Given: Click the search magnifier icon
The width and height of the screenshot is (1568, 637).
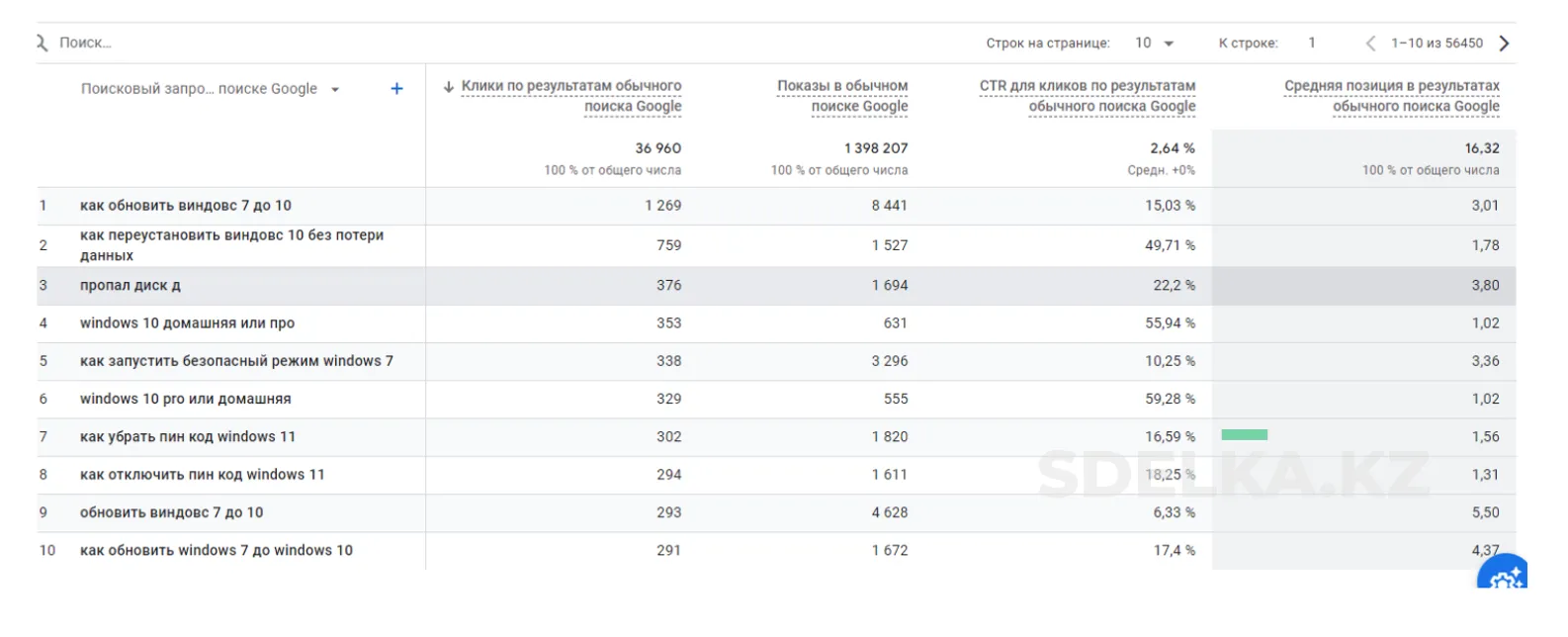Looking at the screenshot, I should click(x=43, y=43).
